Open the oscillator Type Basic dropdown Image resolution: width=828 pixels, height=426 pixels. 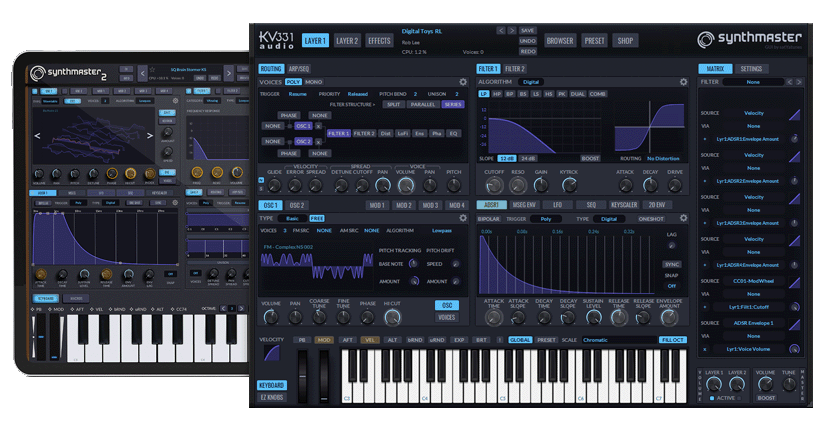[292, 219]
